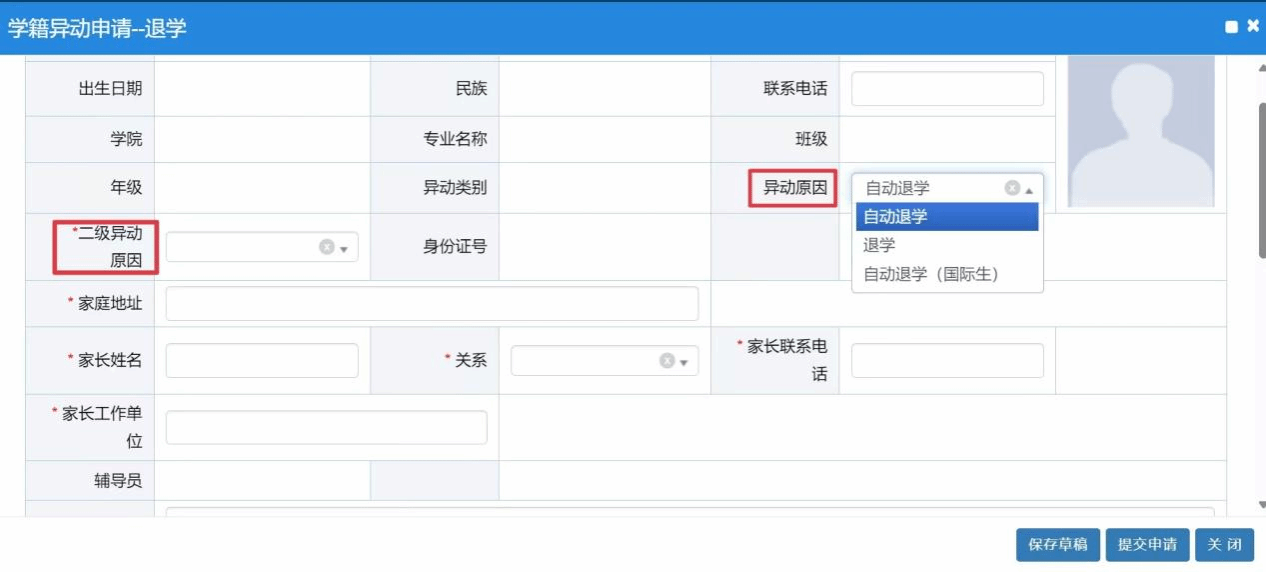Open the 二级异动原因 dropdown arrow

pyautogui.click(x=344, y=249)
